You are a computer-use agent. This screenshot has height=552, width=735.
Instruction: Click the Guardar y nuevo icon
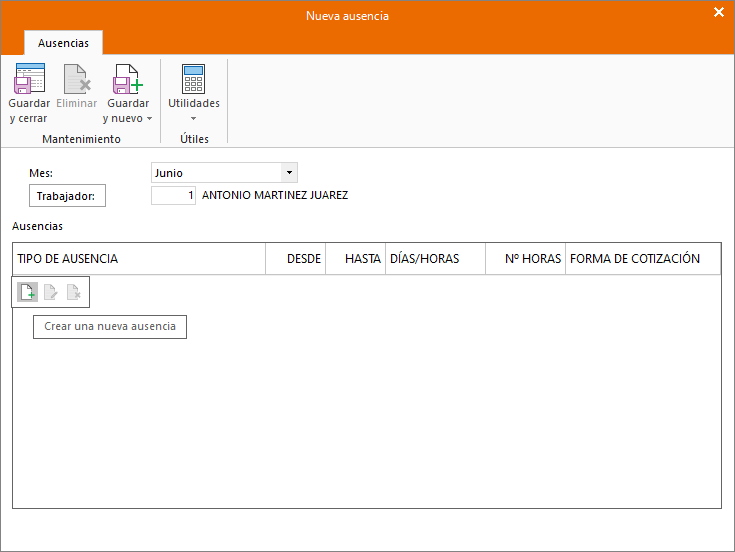128,79
